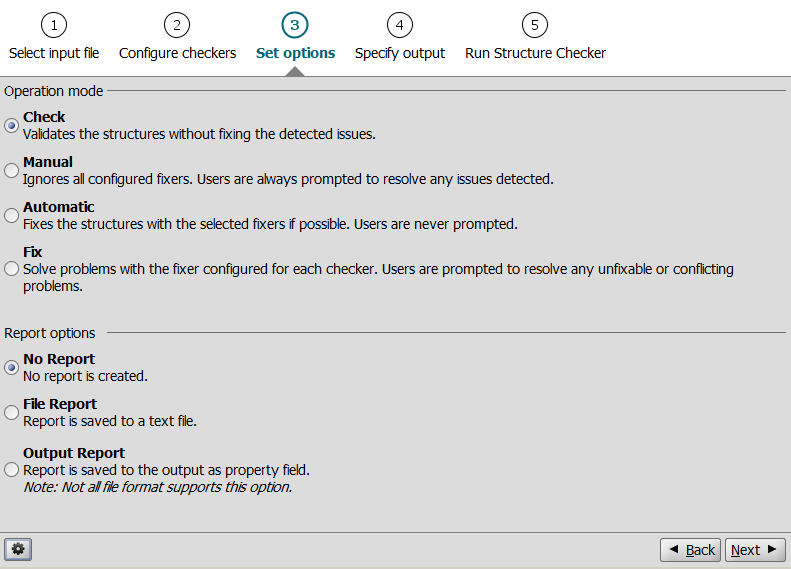Enable the Output Report option
791x569 pixels.
pos(12,469)
